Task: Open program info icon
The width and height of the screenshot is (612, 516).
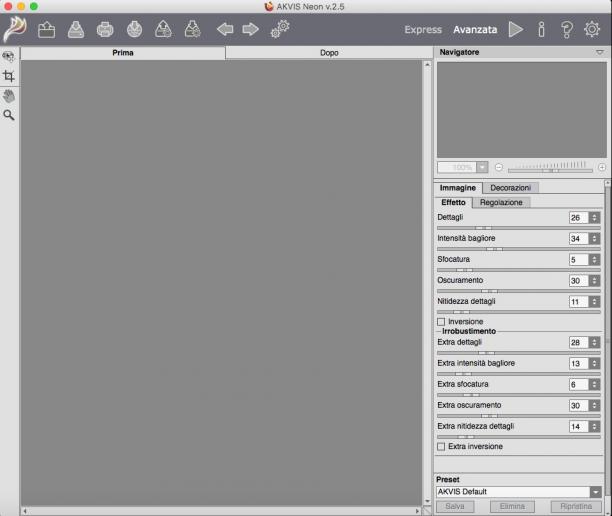Action: (x=541, y=29)
